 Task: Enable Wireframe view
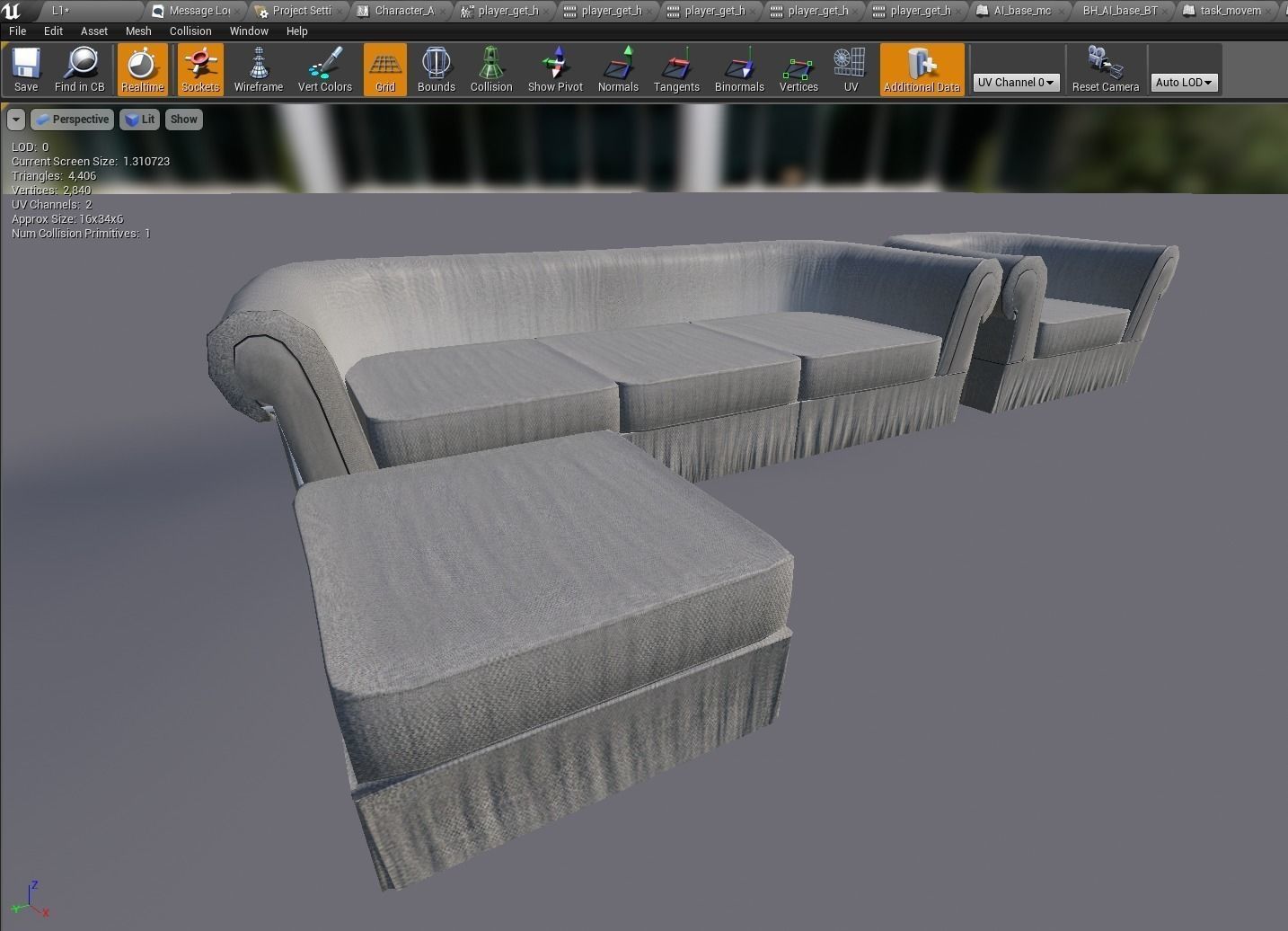click(x=259, y=69)
